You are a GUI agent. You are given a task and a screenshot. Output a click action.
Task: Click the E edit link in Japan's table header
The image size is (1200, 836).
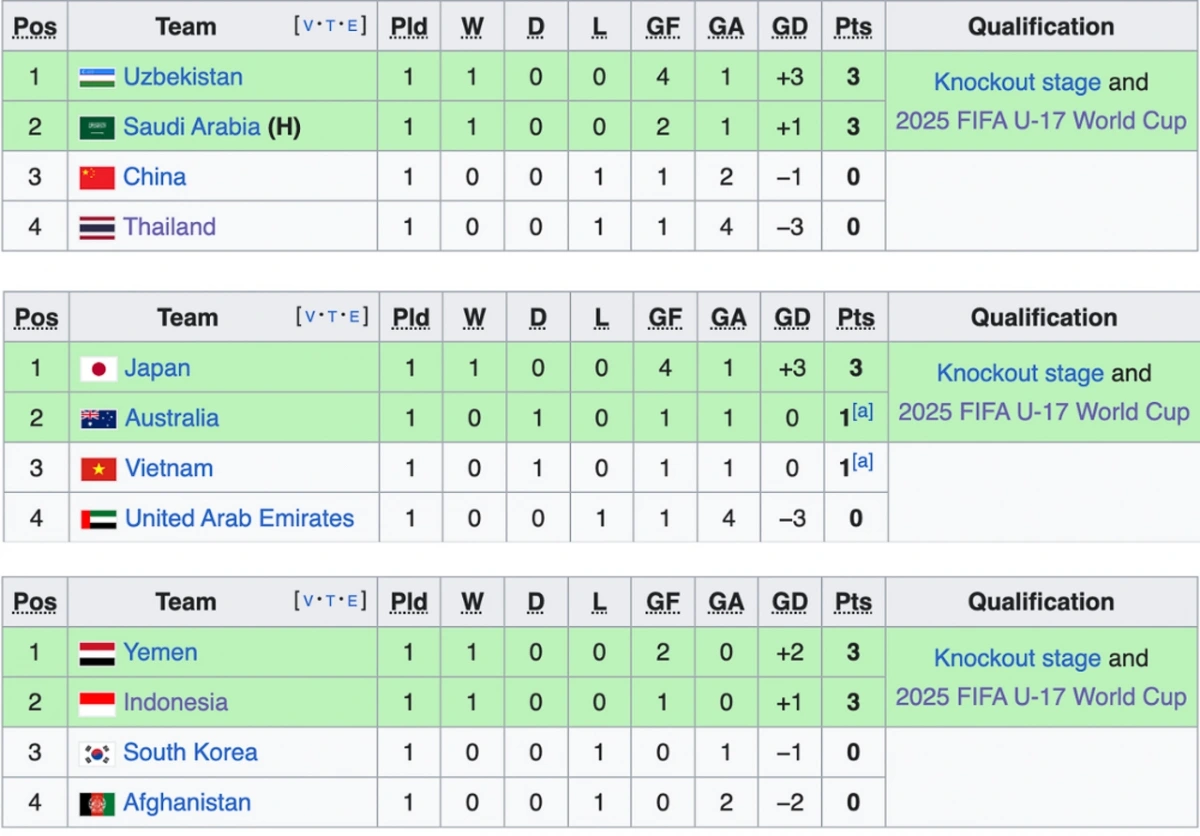[352, 317]
